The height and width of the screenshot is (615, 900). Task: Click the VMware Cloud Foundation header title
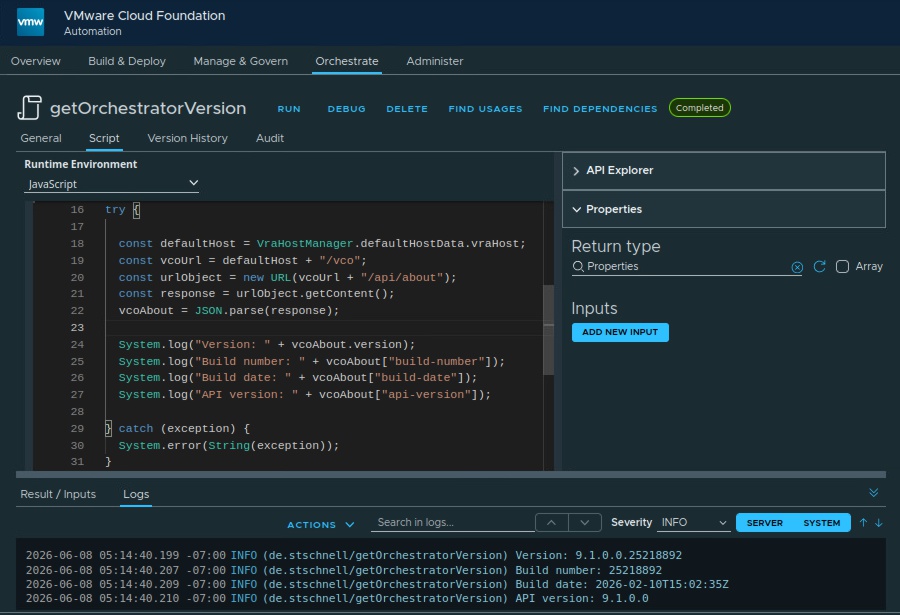(x=145, y=16)
